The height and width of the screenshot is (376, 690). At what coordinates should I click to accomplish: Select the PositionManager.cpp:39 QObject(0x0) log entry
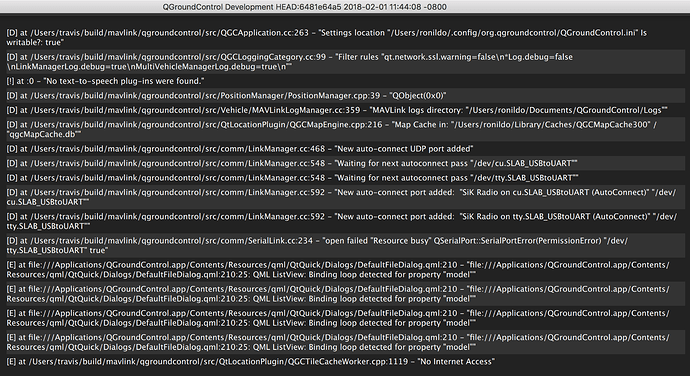pyautogui.click(x=345, y=96)
